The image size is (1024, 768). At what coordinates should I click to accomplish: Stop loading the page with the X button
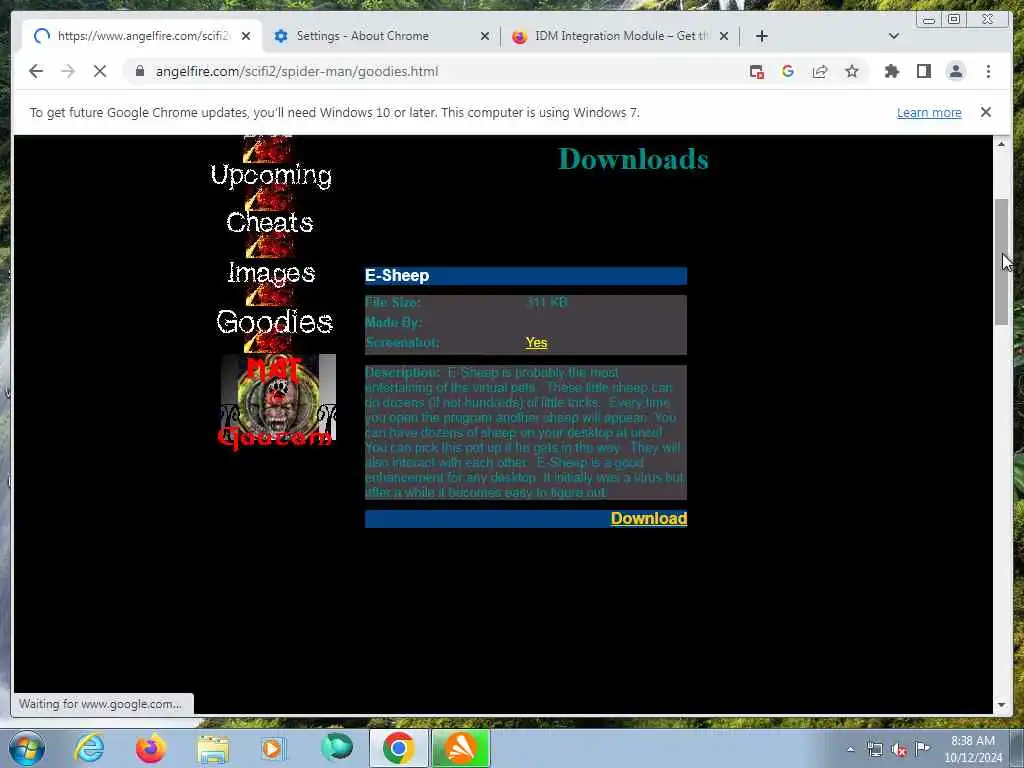pyautogui.click(x=100, y=71)
